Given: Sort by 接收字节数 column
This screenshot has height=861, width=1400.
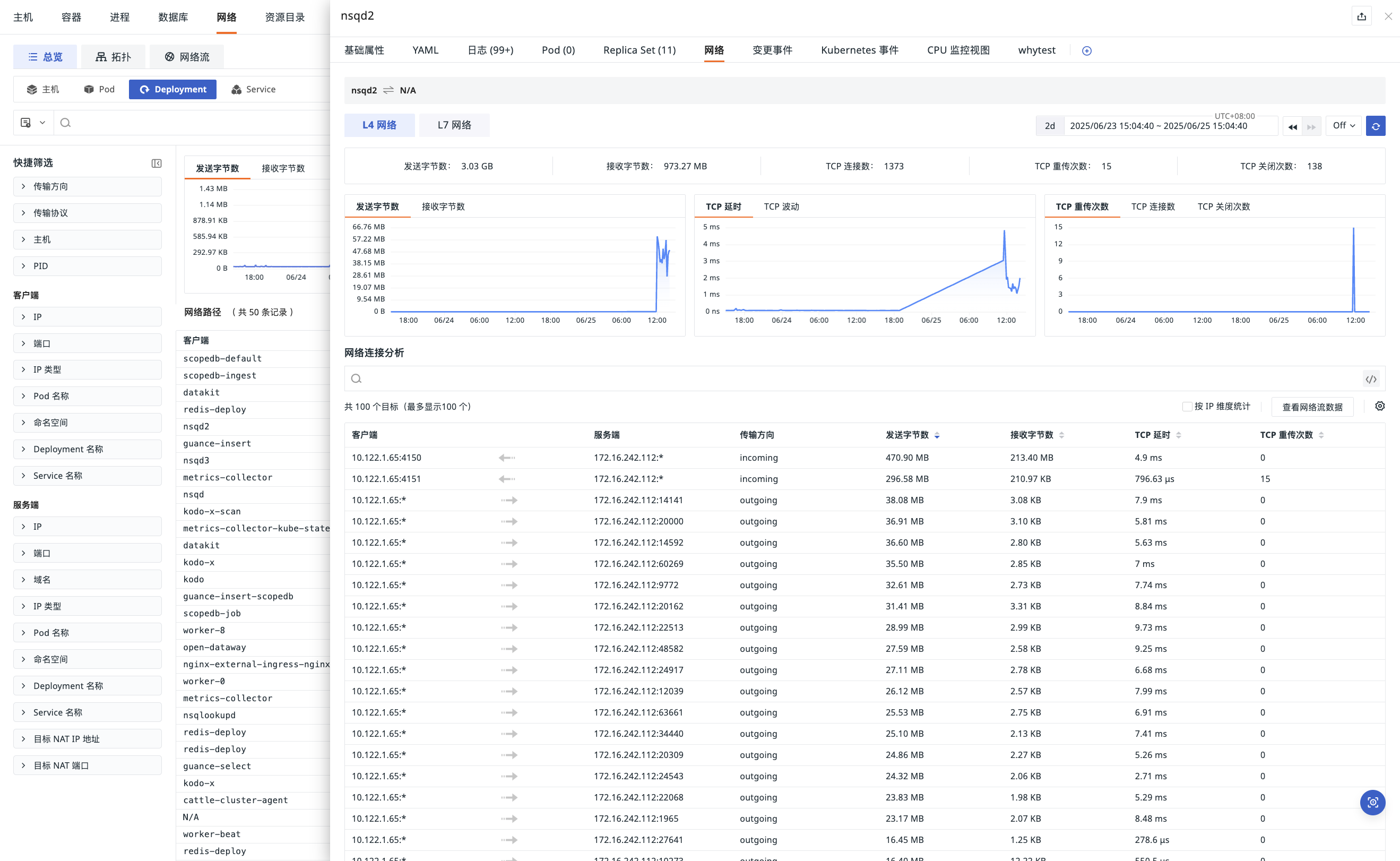Looking at the screenshot, I should coord(1061,435).
